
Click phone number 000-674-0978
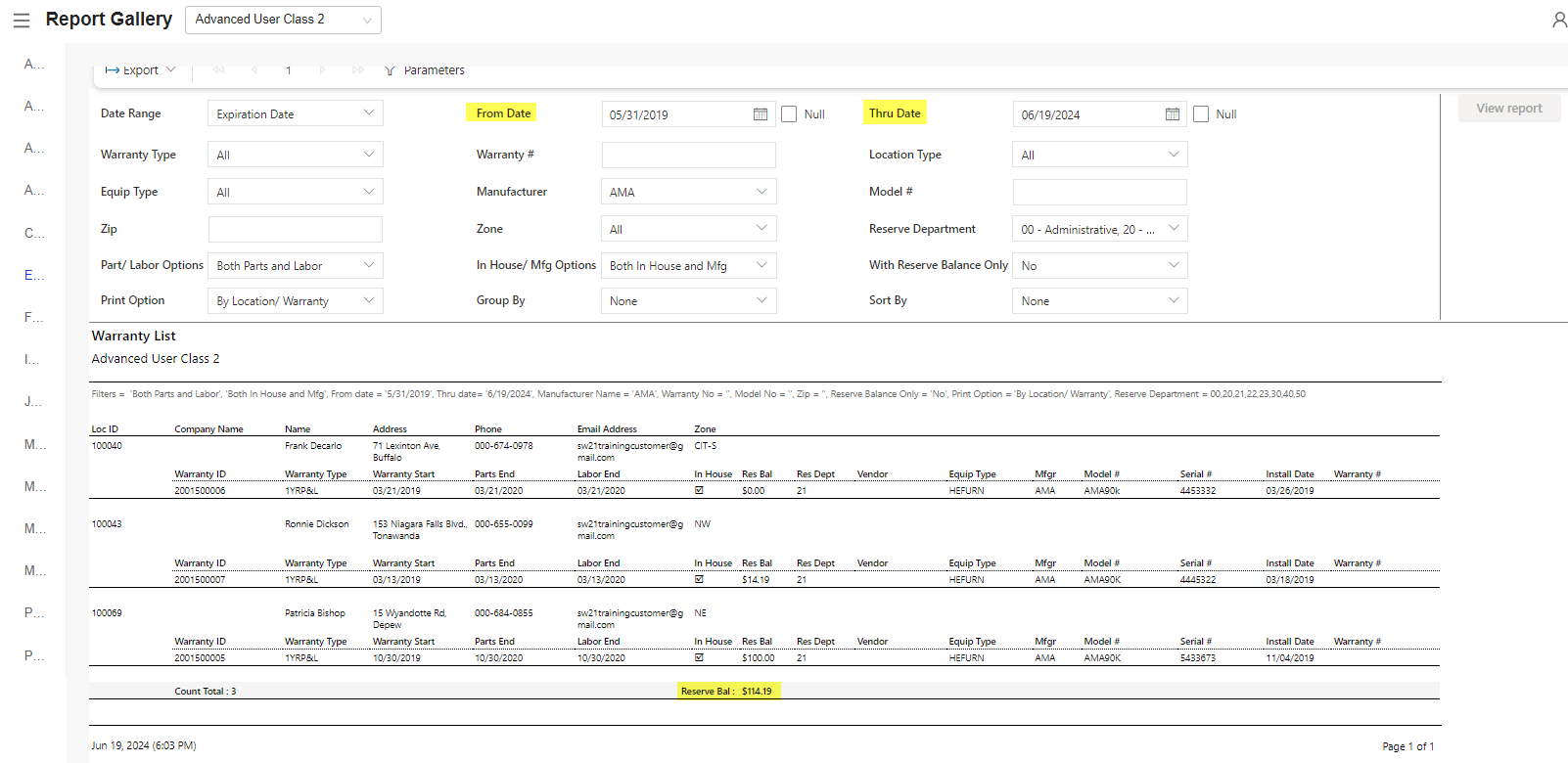[x=504, y=446]
